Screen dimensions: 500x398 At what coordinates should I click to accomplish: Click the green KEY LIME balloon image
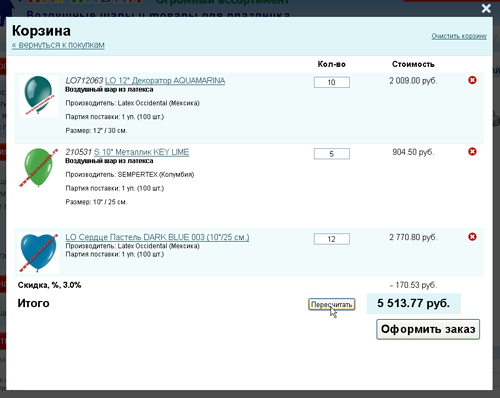(38, 167)
